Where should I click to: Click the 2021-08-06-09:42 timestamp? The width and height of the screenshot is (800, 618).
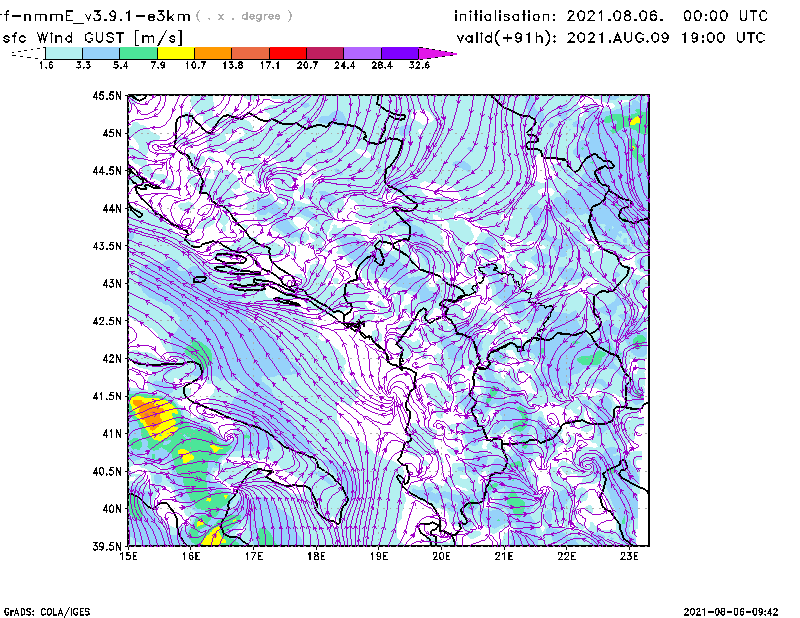[x=738, y=610]
